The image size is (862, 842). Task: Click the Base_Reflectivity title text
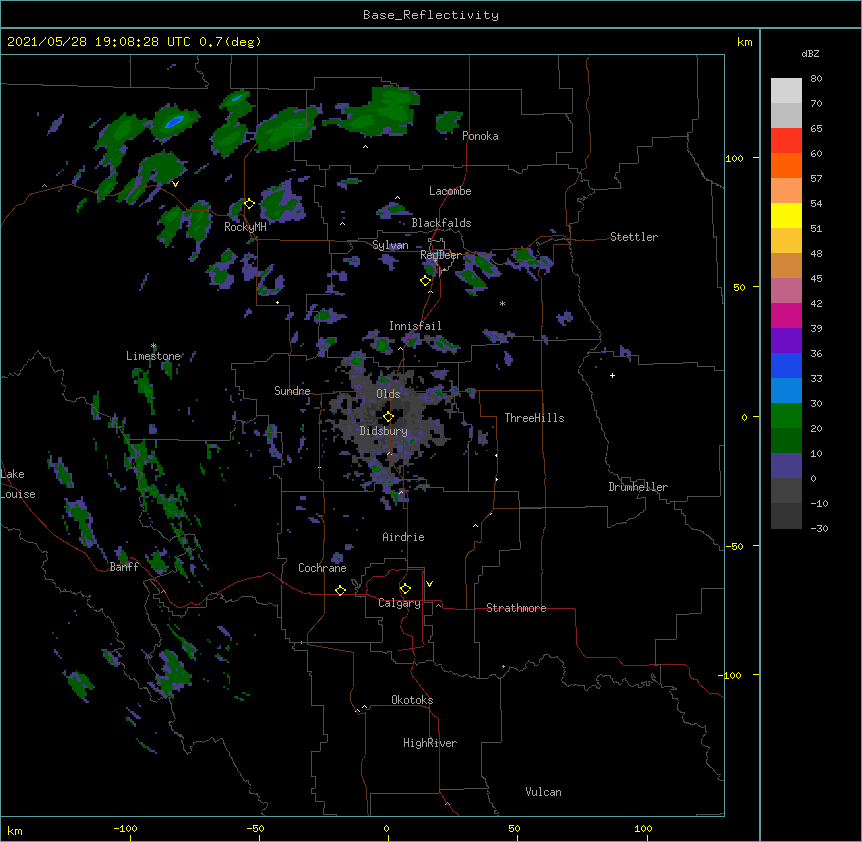[x=431, y=15]
